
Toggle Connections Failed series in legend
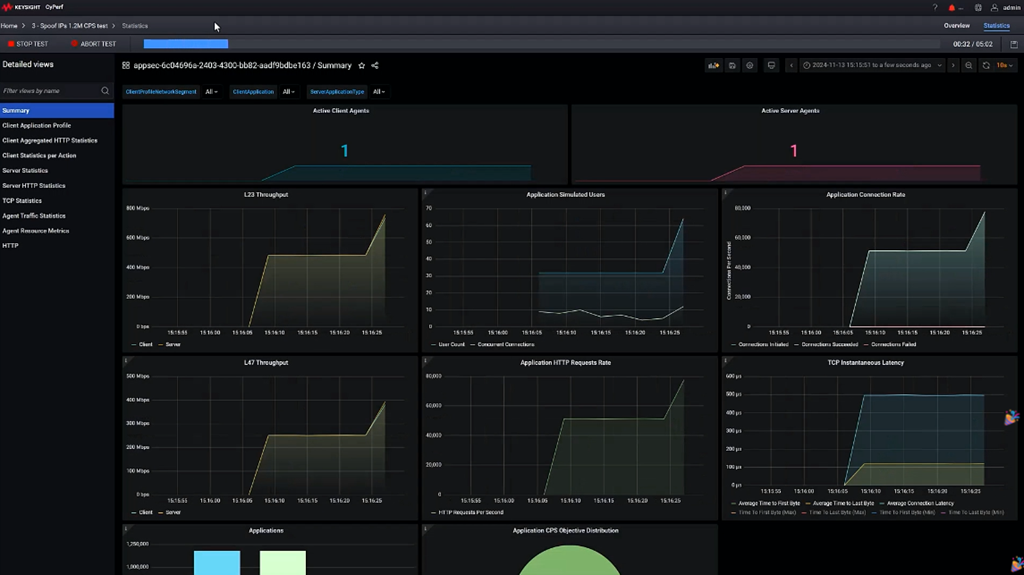[893, 344]
